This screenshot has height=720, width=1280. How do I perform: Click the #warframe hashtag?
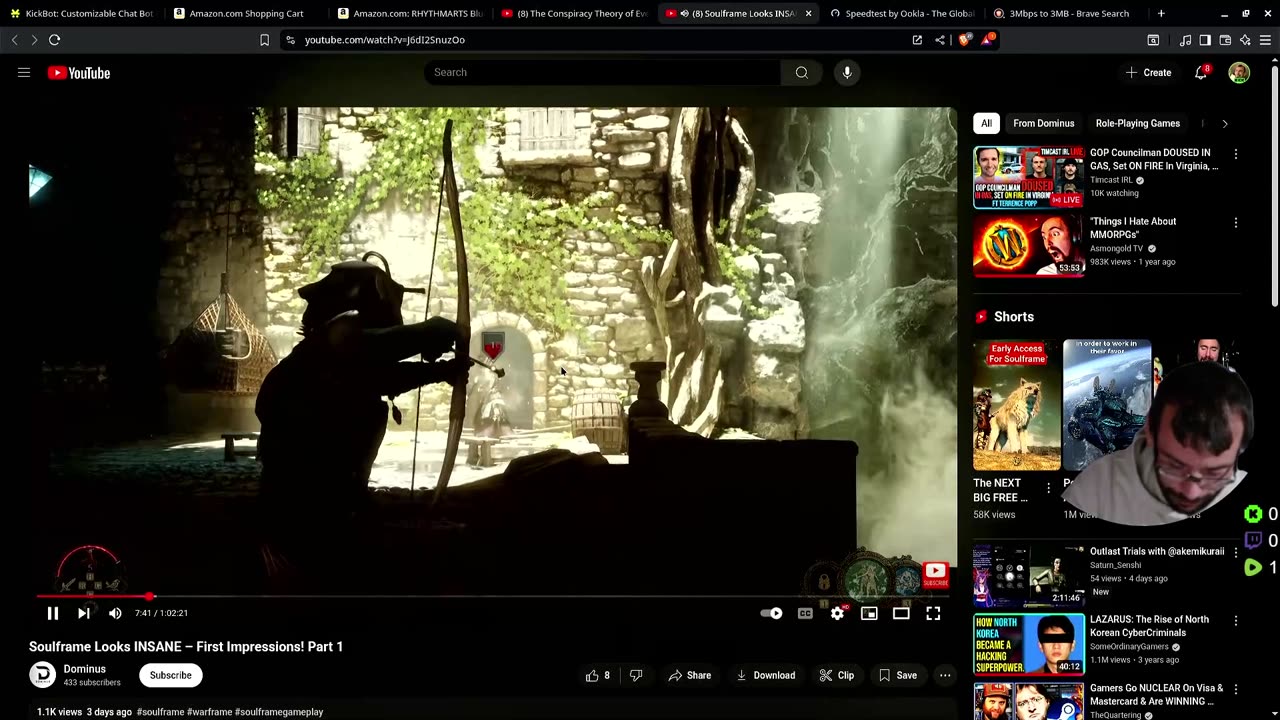point(209,712)
